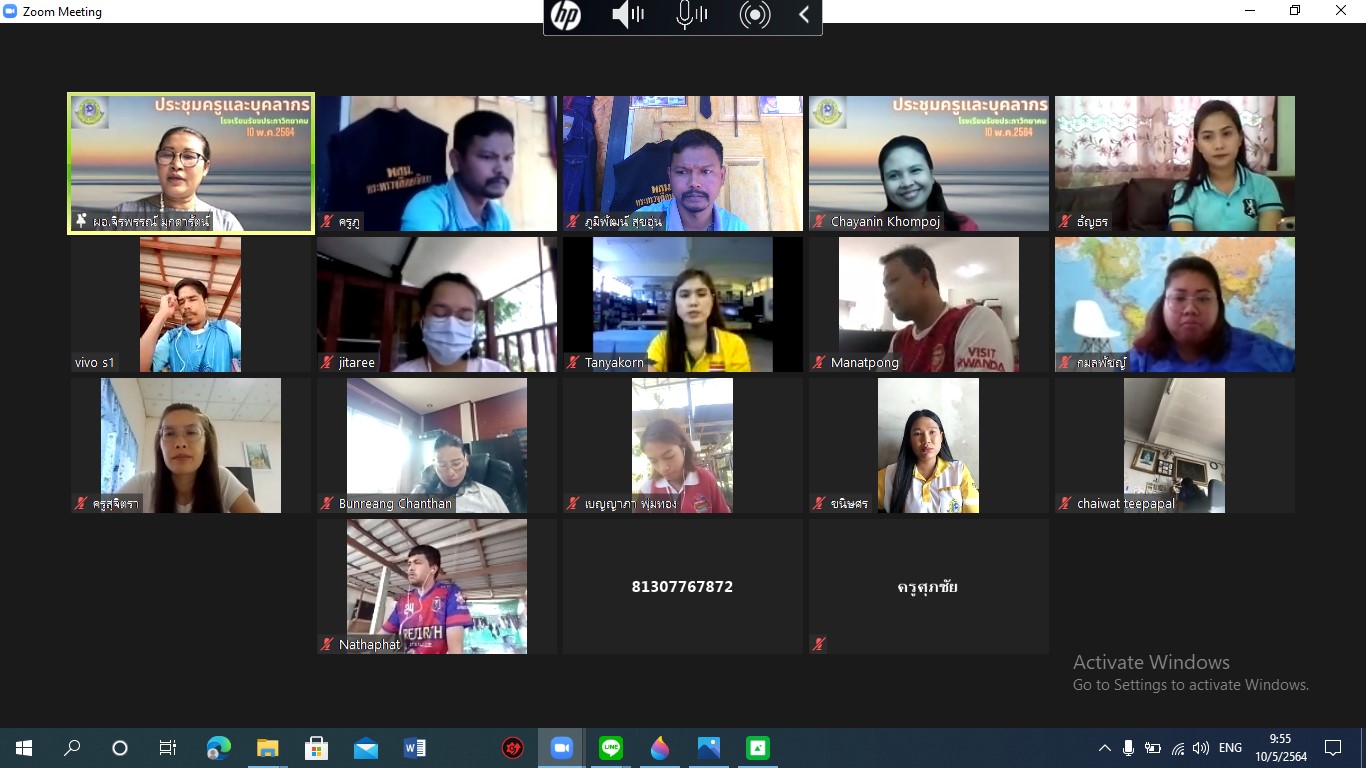Screen dimensions: 1366x768
Task: Open ENG language input selector
Action: pos(1230,748)
